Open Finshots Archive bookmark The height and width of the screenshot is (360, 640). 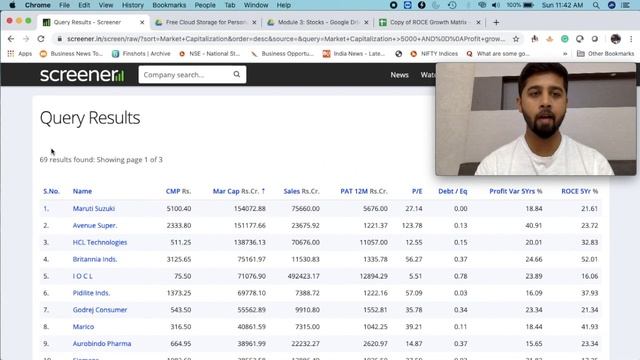tap(141, 53)
